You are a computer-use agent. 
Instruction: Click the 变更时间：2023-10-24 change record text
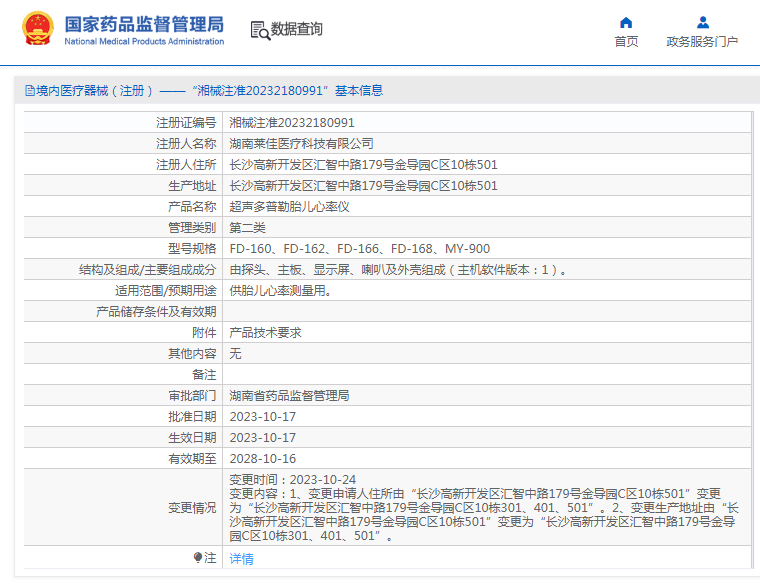click(x=292, y=480)
